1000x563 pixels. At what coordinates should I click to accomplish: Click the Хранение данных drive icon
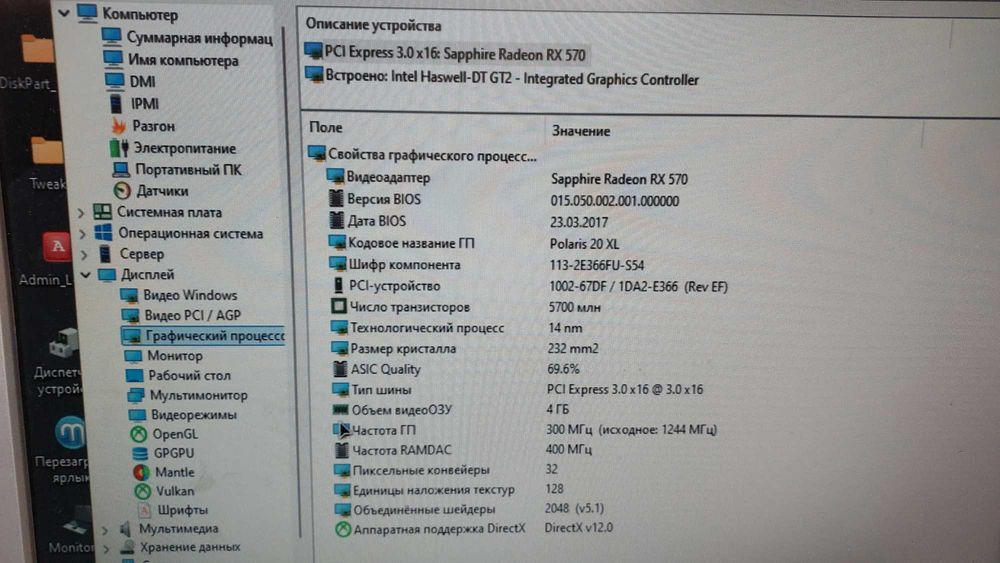[x=128, y=547]
